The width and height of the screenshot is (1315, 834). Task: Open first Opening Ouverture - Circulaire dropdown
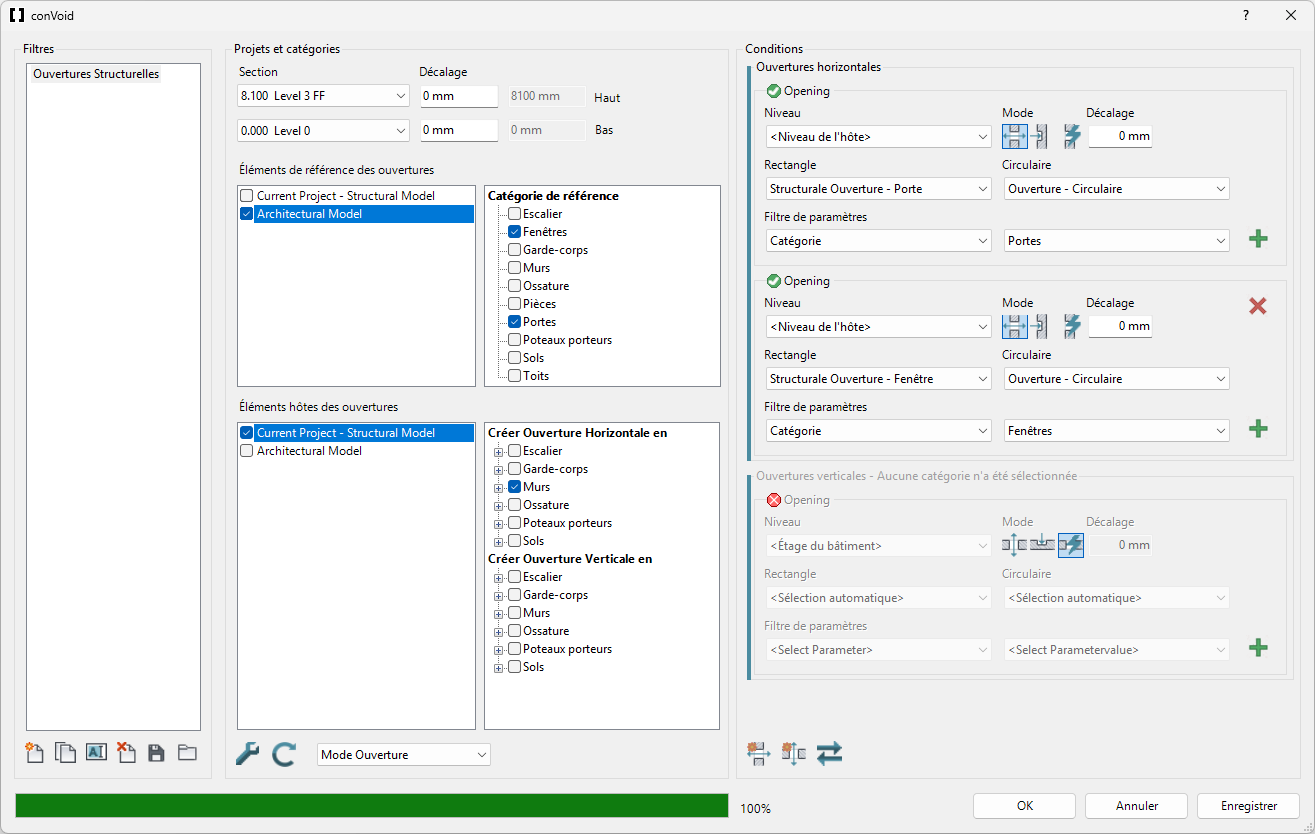tap(1117, 189)
